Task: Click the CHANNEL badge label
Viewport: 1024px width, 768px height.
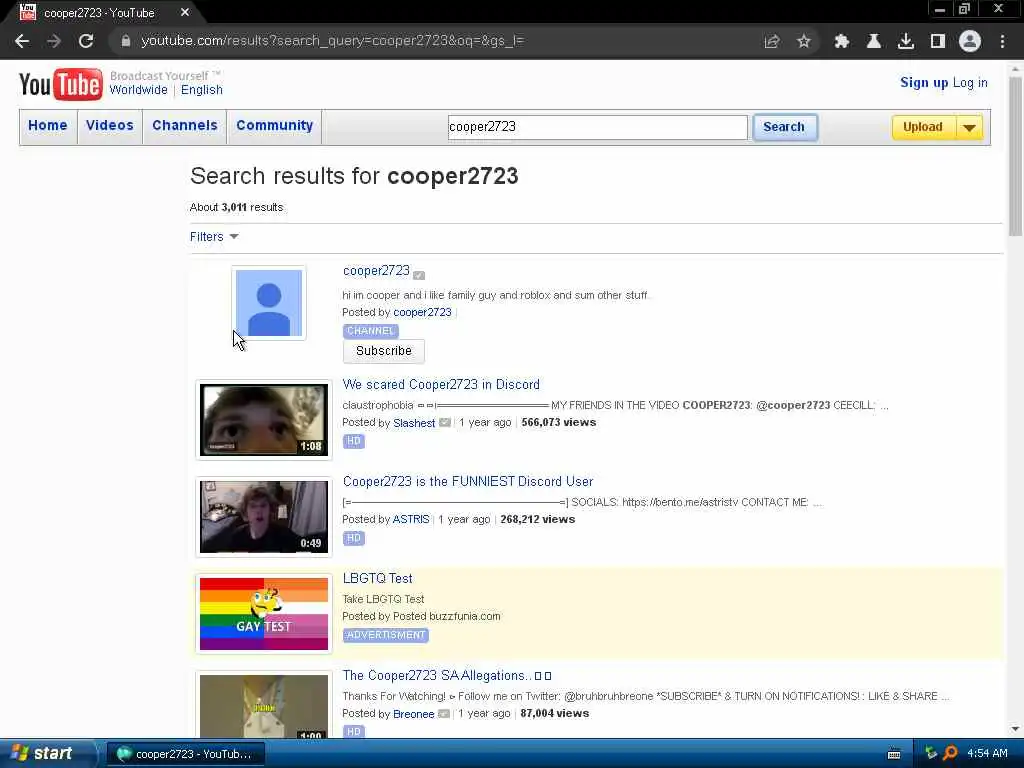Action: pos(370,330)
